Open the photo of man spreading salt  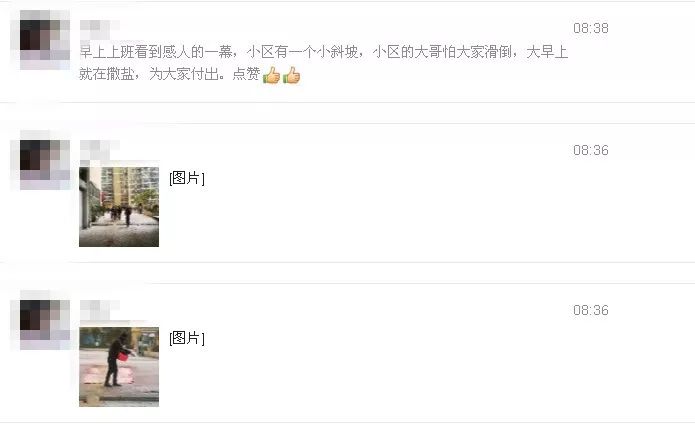coord(119,366)
